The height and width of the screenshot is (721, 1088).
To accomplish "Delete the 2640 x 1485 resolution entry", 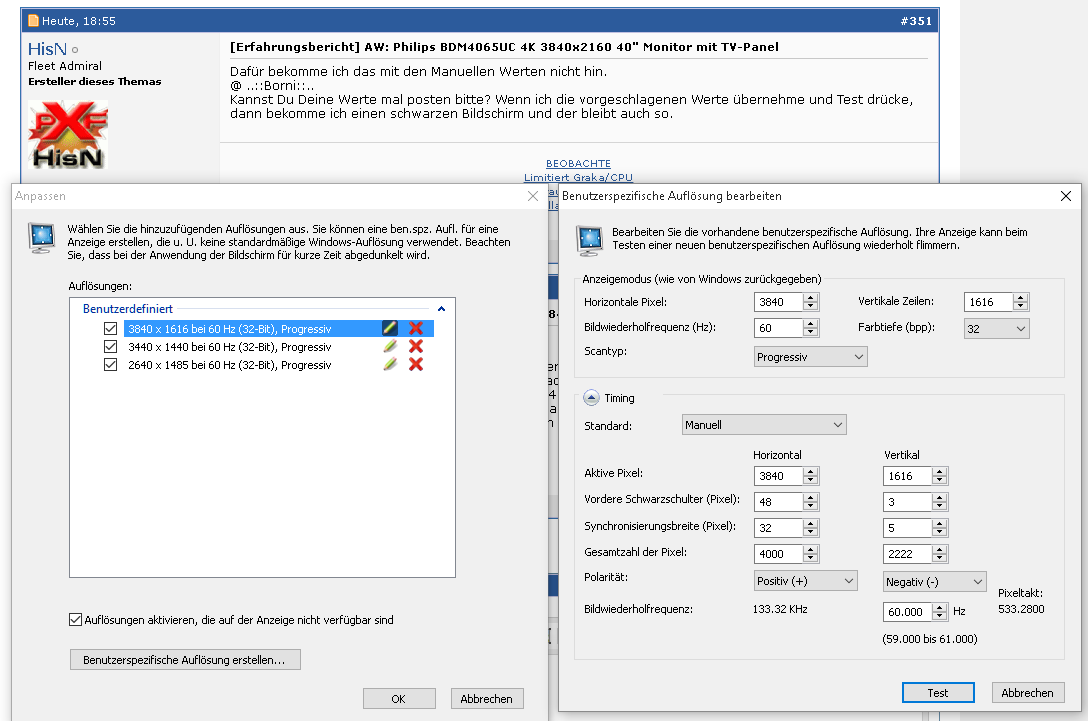I will tap(416, 364).
